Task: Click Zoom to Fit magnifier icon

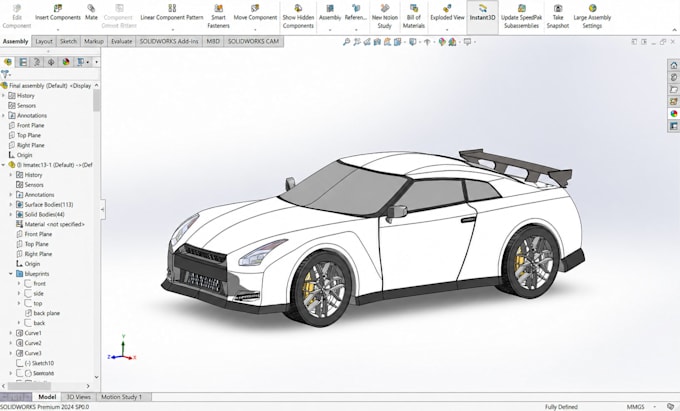Action: (x=346, y=42)
